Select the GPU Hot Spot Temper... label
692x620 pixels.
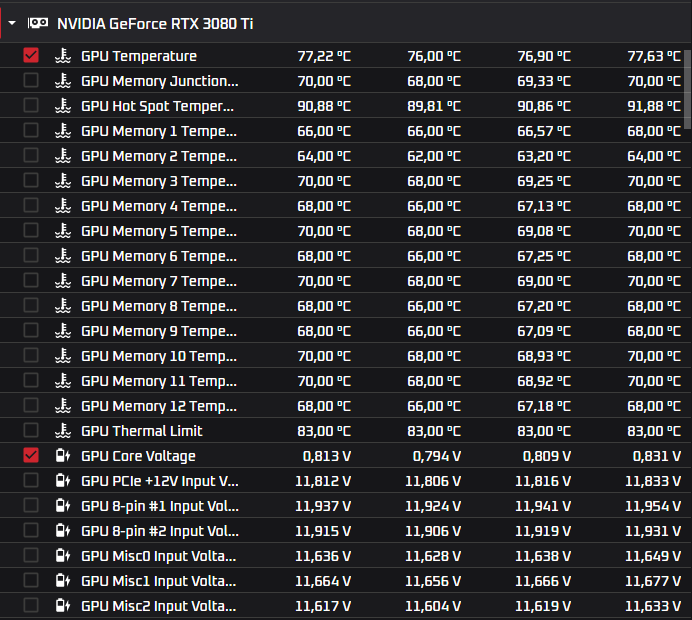[x=157, y=106]
